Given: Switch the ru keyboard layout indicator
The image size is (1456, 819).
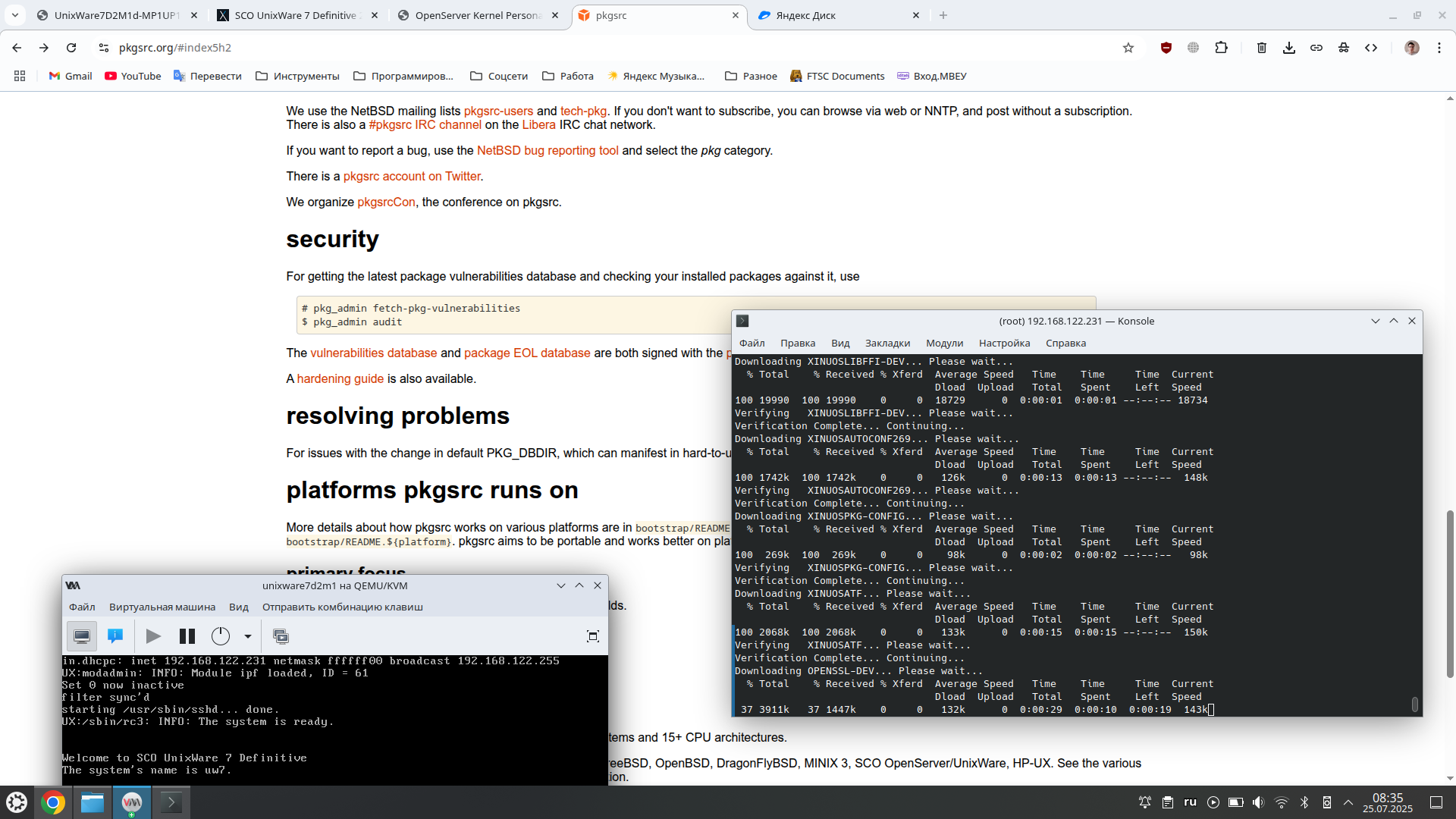Looking at the screenshot, I should tap(1191, 802).
